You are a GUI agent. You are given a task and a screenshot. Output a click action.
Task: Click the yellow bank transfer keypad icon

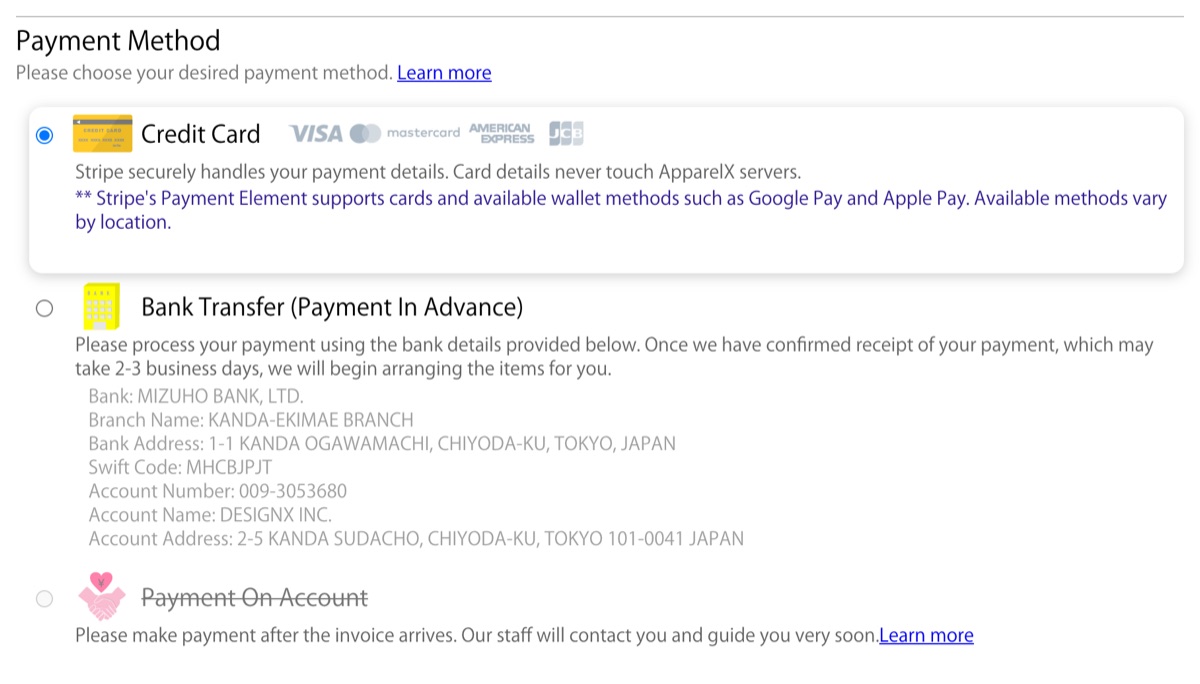(101, 306)
